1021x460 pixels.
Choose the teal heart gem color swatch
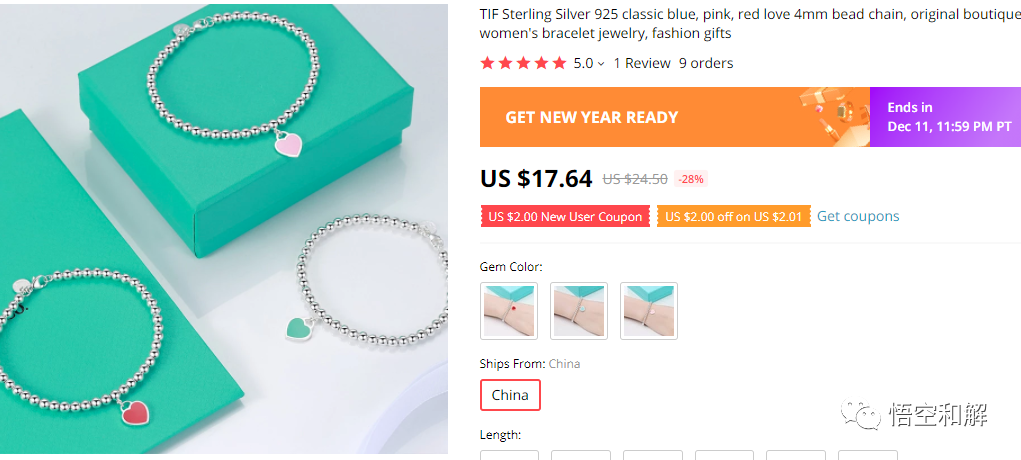579,310
